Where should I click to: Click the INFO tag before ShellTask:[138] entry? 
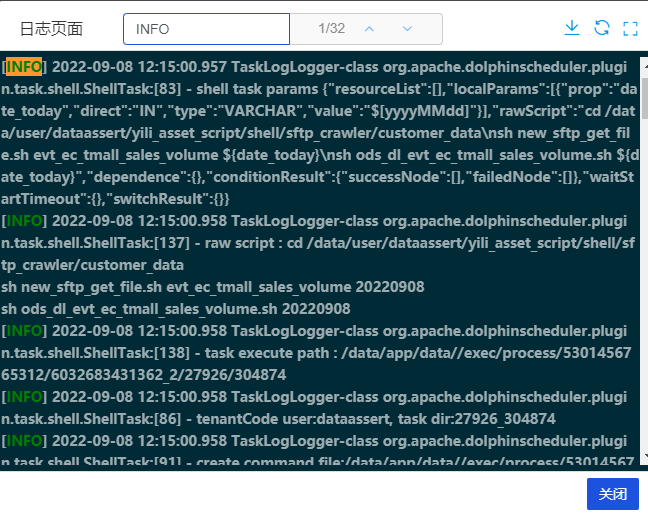(x=24, y=331)
